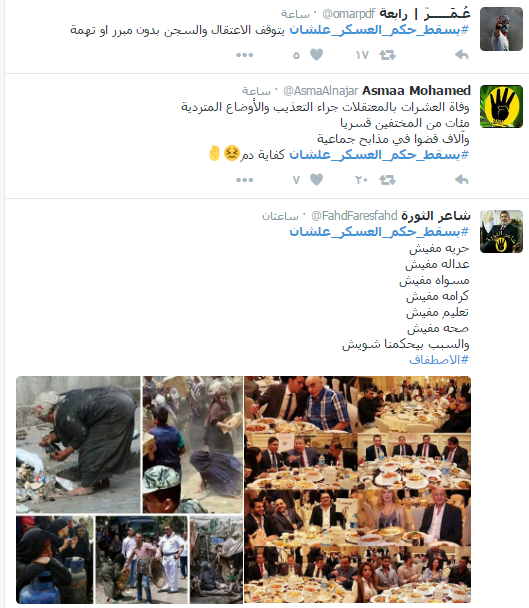Open FahdFaresfahd's profile avatar
The width and height of the screenshot is (529, 608).
point(501,231)
